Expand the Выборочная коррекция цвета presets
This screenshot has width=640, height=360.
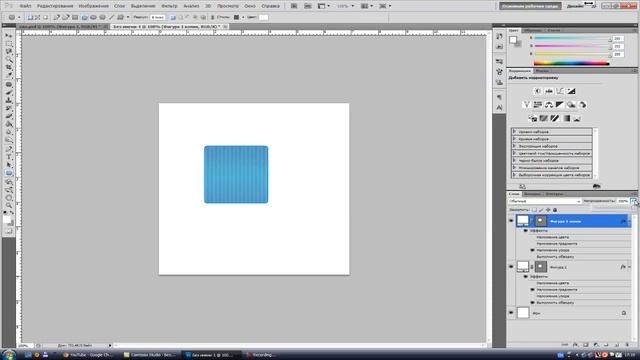click(x=514, y=175)
